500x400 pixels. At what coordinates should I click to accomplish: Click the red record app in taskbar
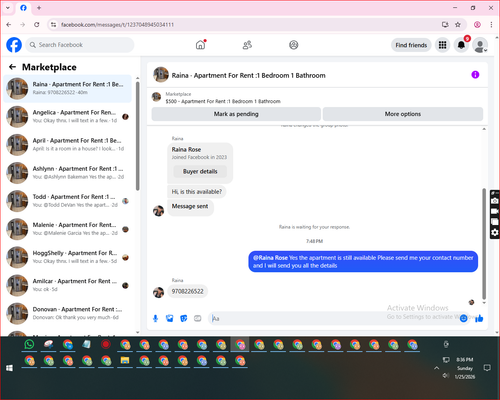106,344
